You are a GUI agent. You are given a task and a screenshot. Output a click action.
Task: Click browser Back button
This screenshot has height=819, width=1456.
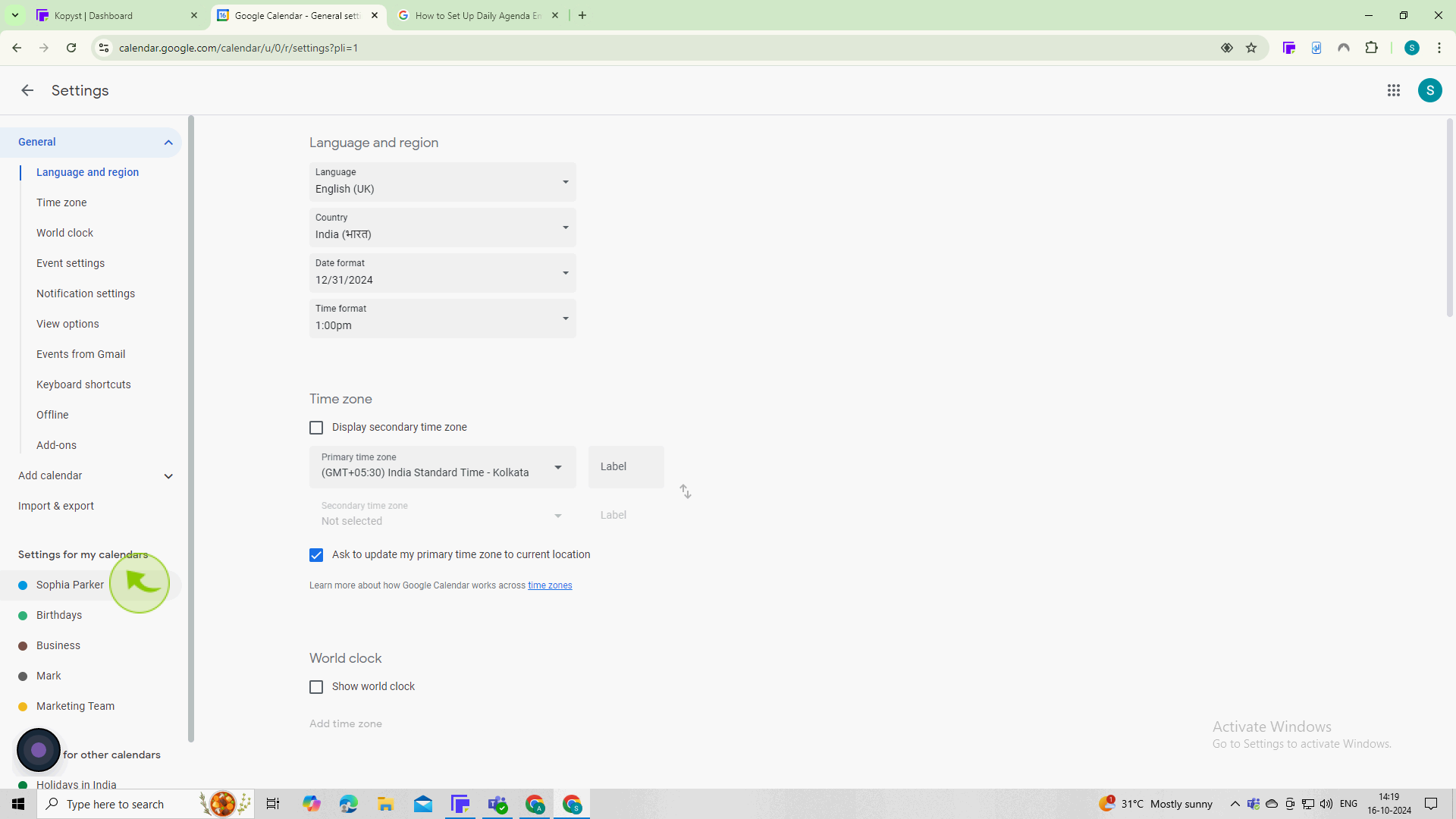(x=17, y=48)
